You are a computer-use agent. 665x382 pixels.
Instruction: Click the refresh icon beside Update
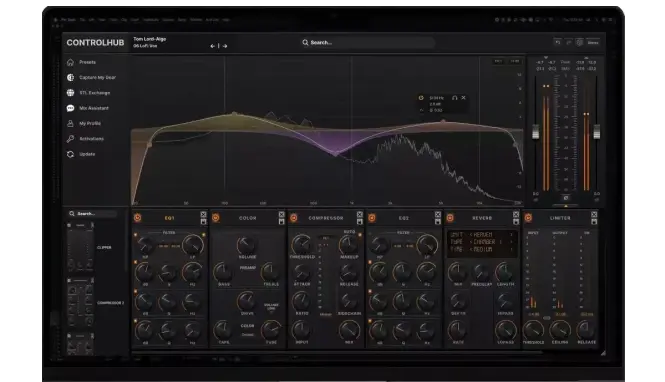70,154
